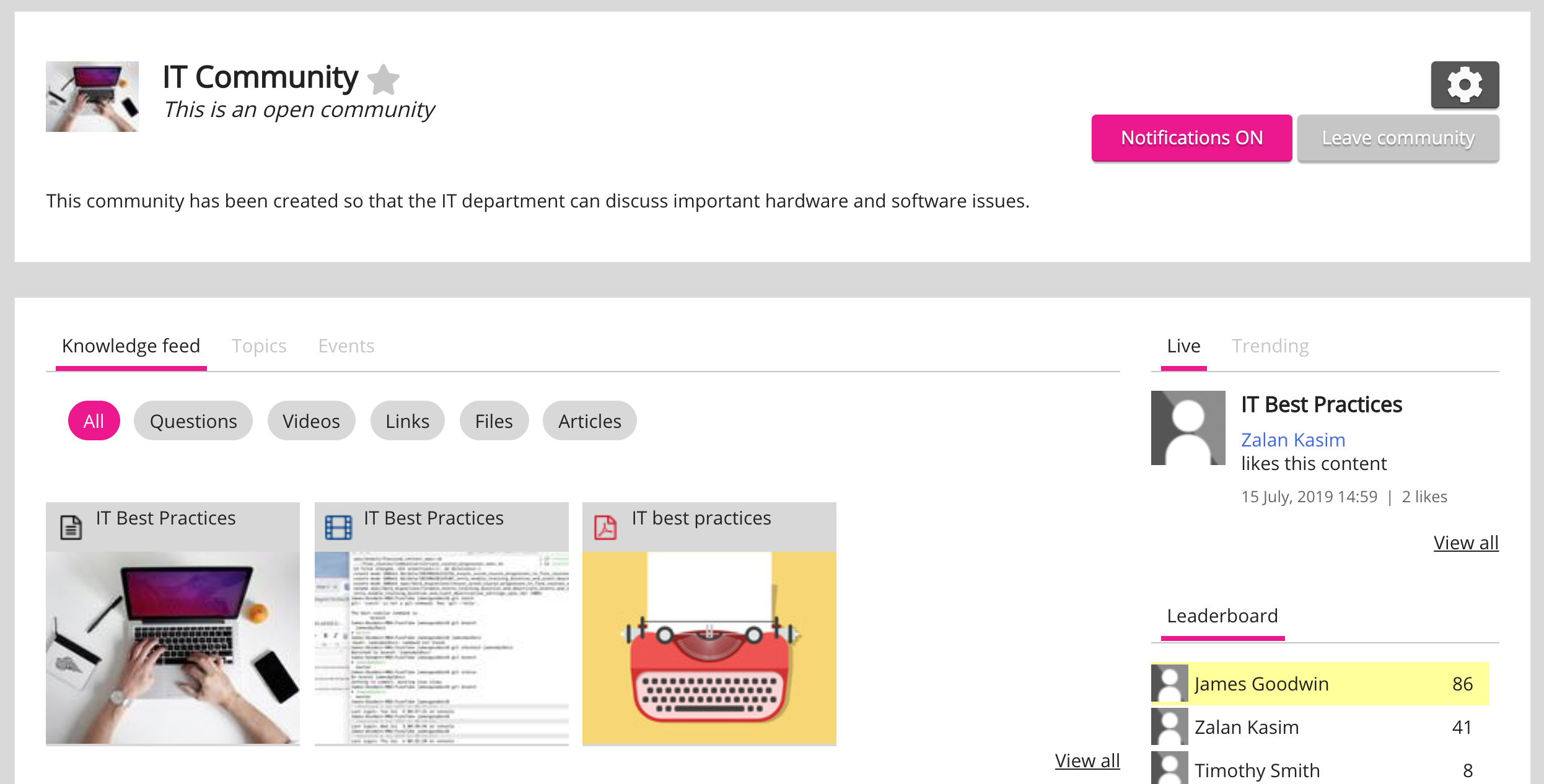Open the Events tab
Viewport: 1544px width, 784px height.
click(346, 346)
